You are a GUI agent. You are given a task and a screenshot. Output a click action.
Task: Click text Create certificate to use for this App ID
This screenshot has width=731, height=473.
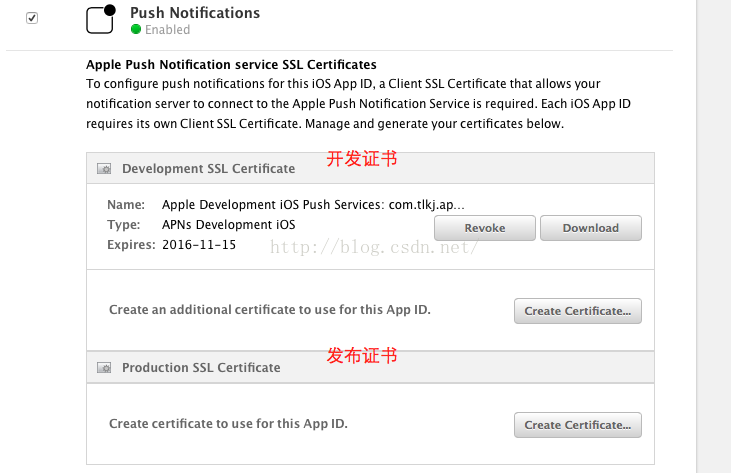(x=228, y=424)
